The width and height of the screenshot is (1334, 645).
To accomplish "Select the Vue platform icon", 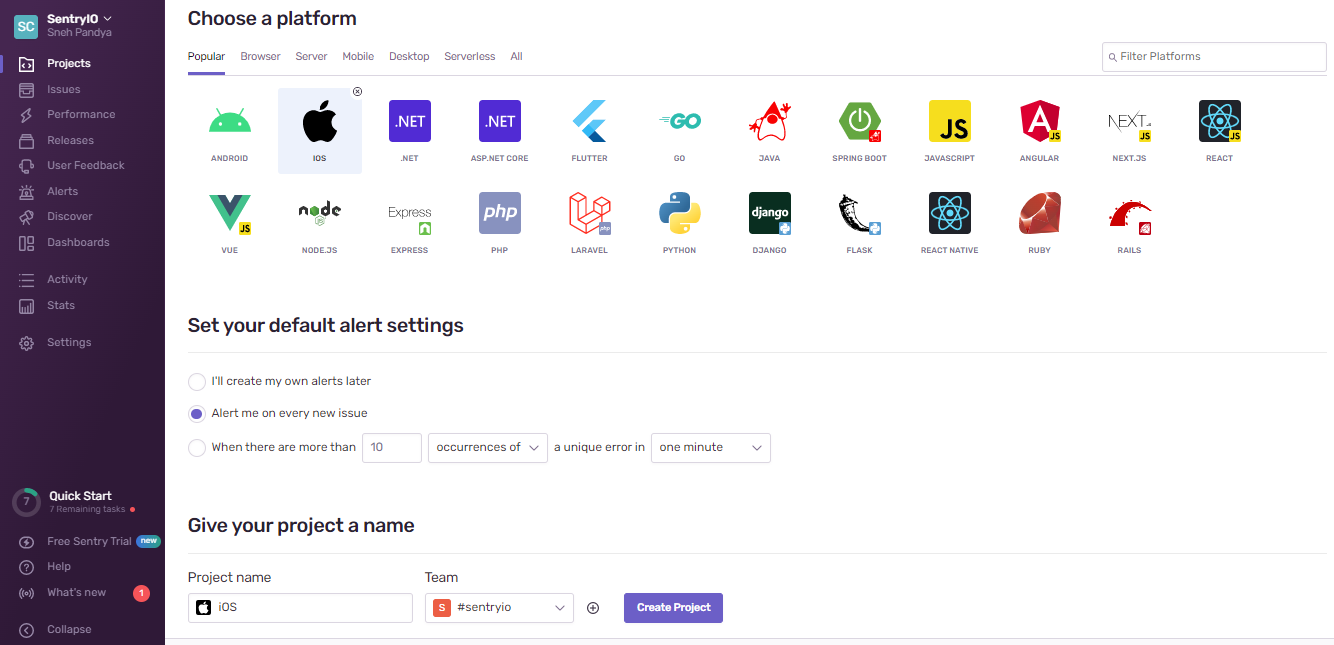I will coord(229,213).
